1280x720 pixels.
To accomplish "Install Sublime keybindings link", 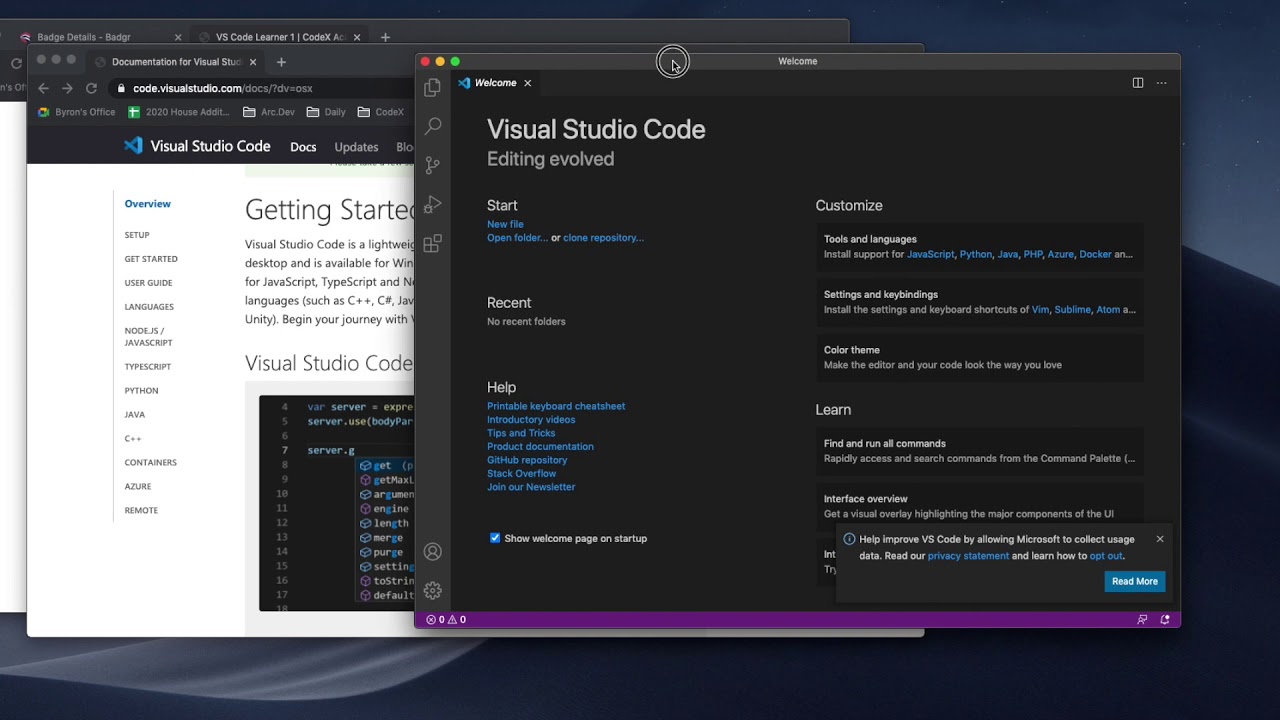I will pos(1072,310).
